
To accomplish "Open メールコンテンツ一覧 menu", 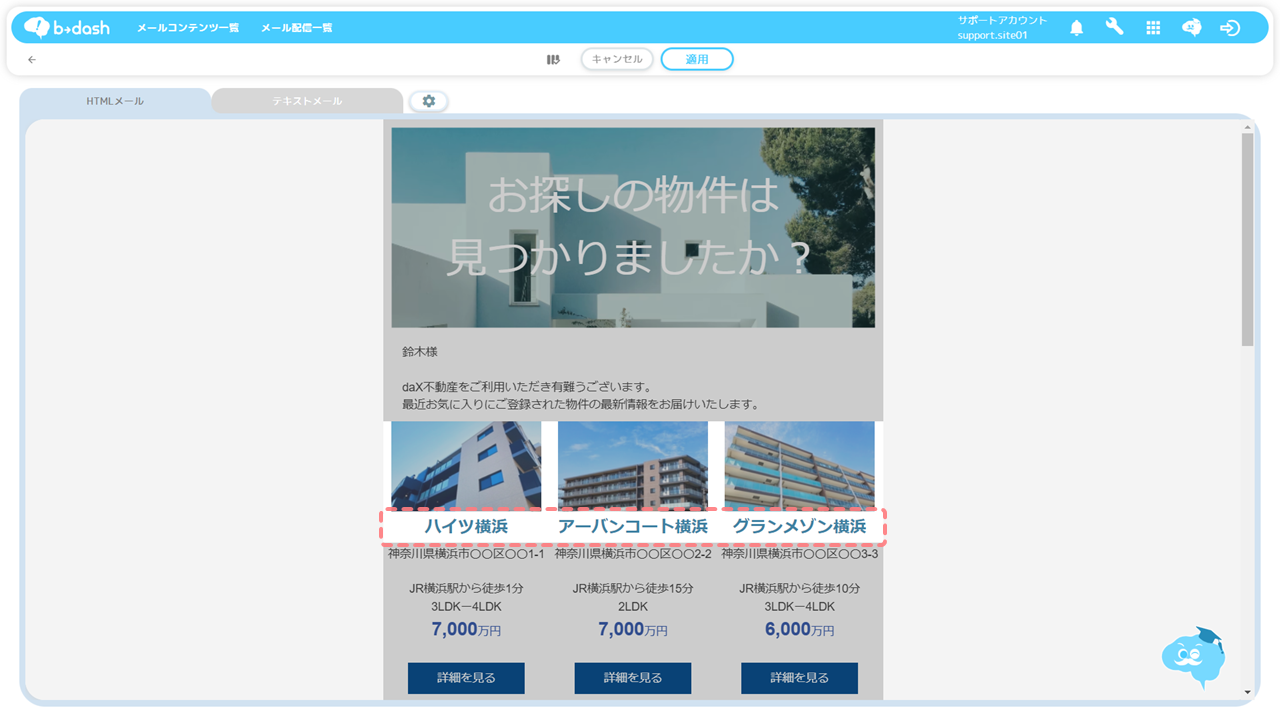I will click(x=188, y=28).
